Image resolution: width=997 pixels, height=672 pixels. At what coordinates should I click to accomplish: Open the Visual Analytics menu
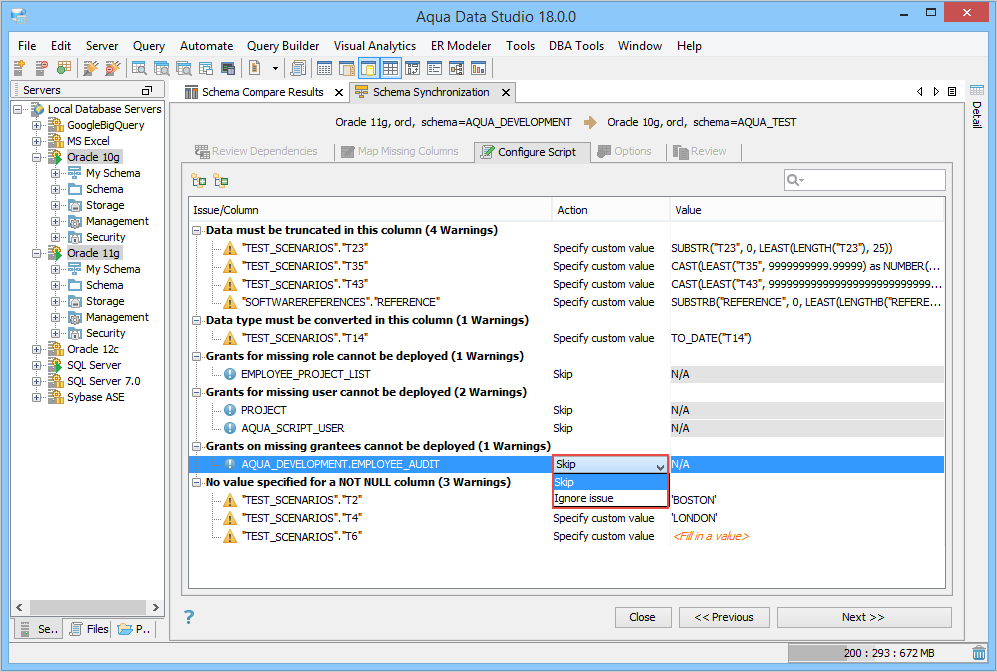(x=375, y=46)
